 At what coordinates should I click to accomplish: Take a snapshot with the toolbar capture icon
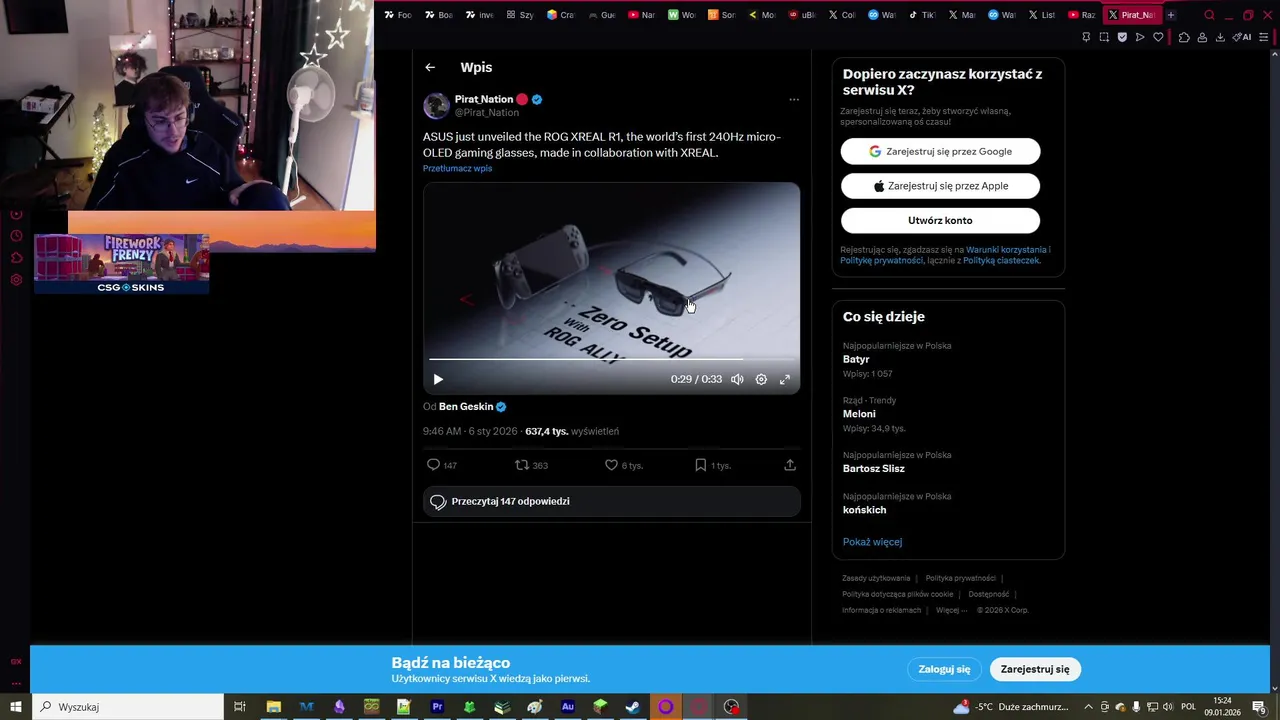1104,37
